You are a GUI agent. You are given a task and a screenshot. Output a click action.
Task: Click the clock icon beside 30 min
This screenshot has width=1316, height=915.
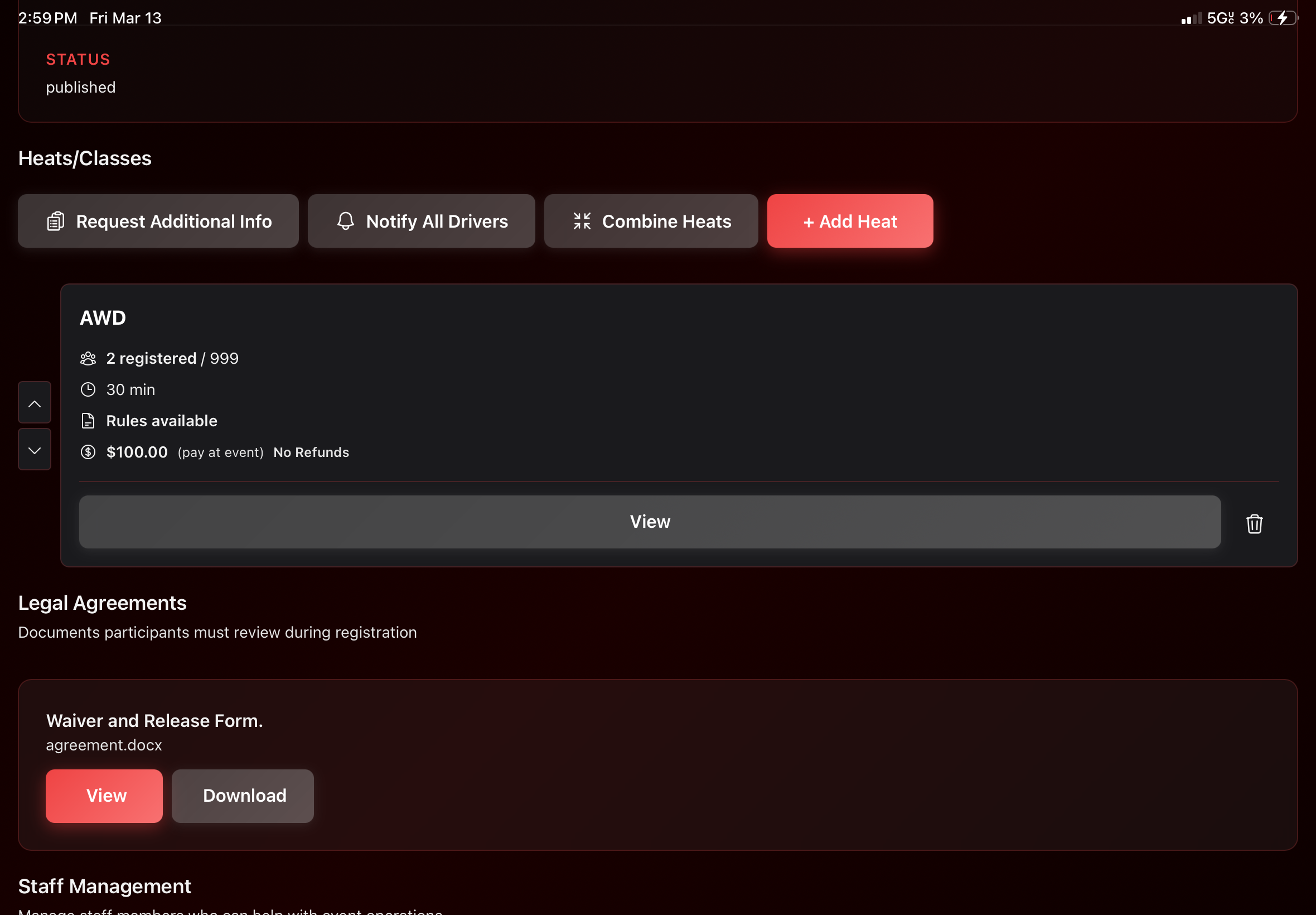(x=88, y=390)
